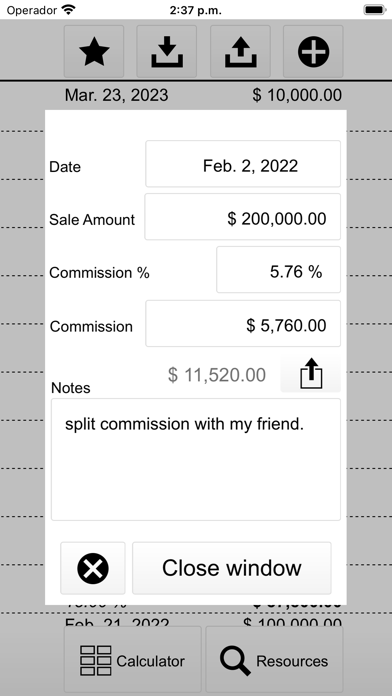Click the upload export toolbar icon
This screenshot has width=392, height=696.
click(x=240, y=51)
